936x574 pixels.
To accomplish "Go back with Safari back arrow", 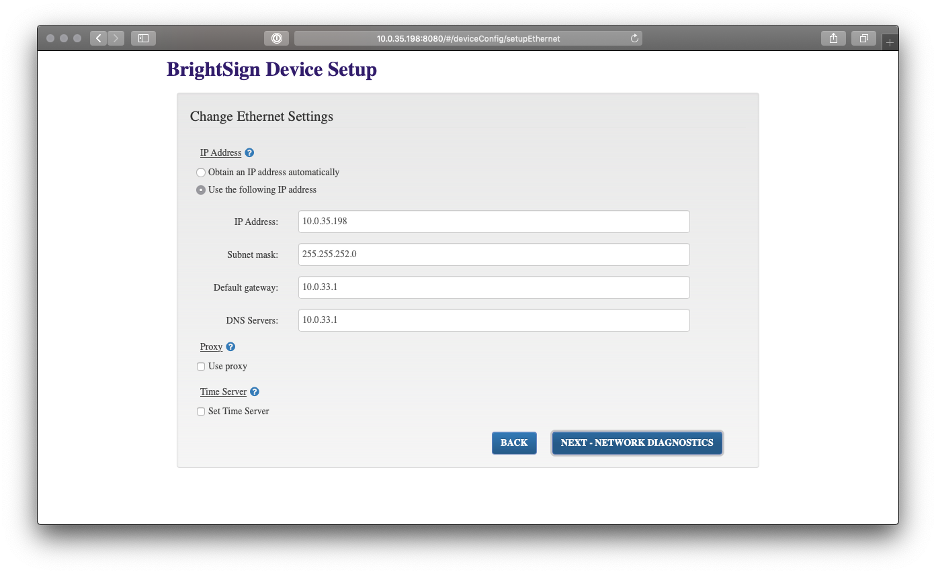I will (98, 38).
